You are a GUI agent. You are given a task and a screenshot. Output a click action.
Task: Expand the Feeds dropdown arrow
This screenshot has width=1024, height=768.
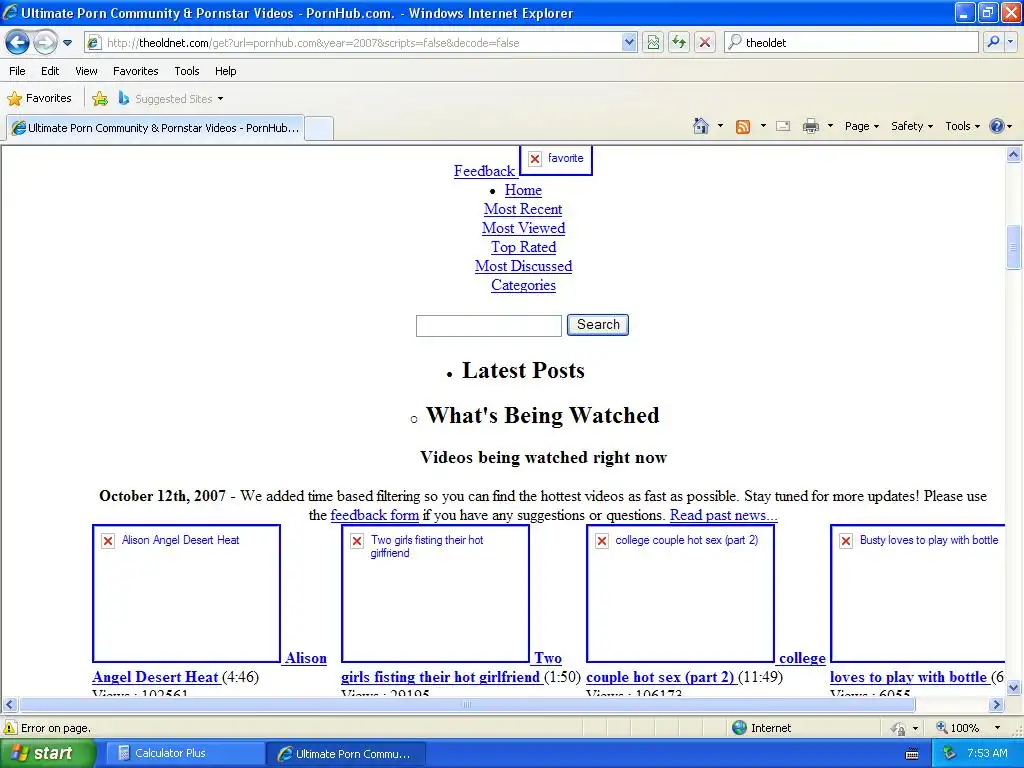pos(763,126)
